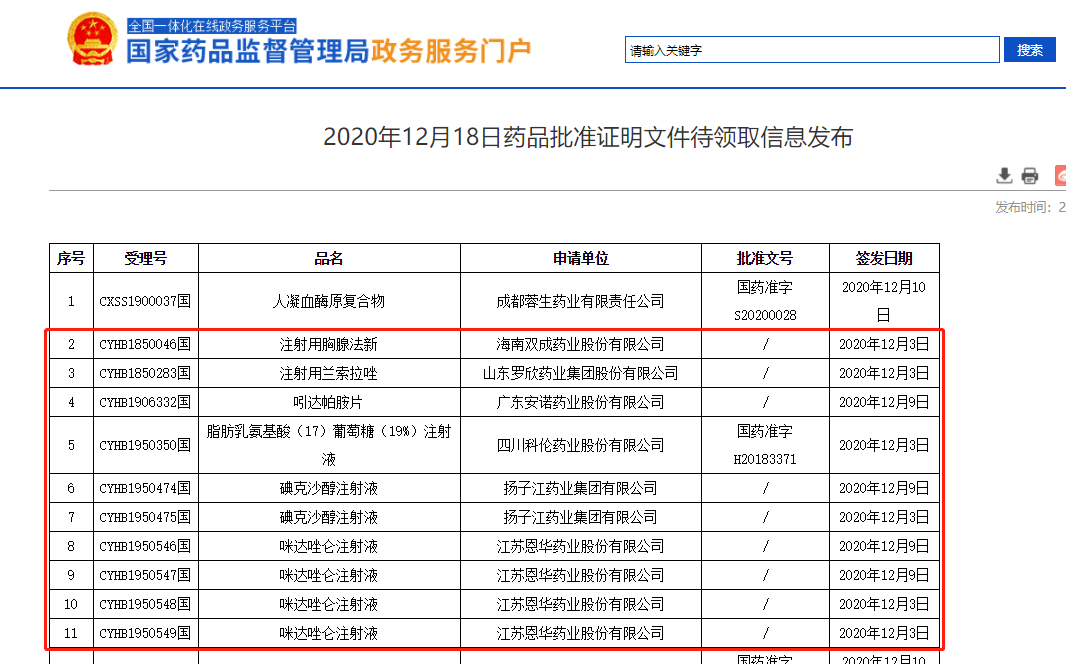1066x664 pixels.
Task: Select cell CYHB1850046国
Action: (145, 345)
